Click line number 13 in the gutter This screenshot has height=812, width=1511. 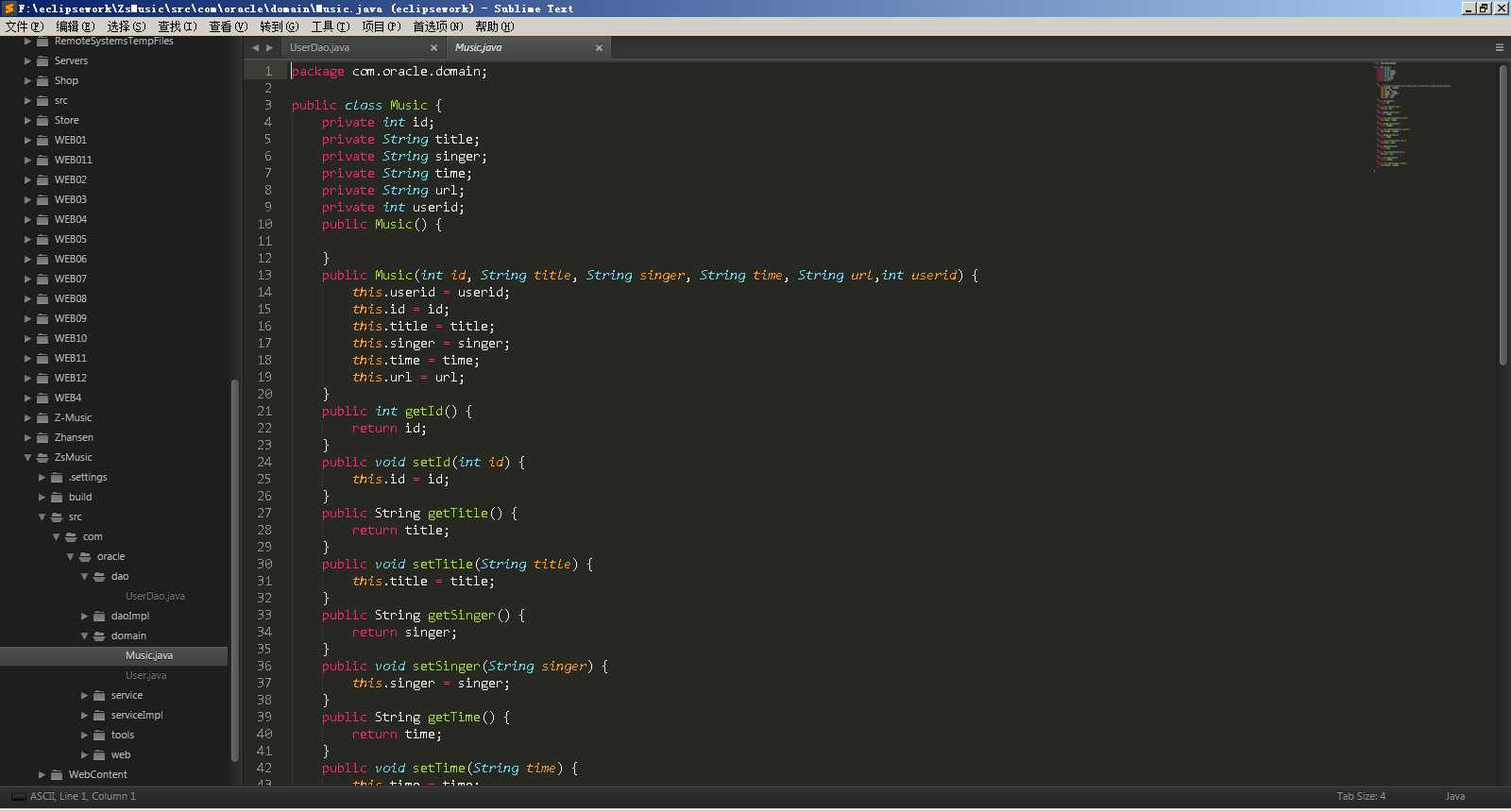[x=264, y=275]
